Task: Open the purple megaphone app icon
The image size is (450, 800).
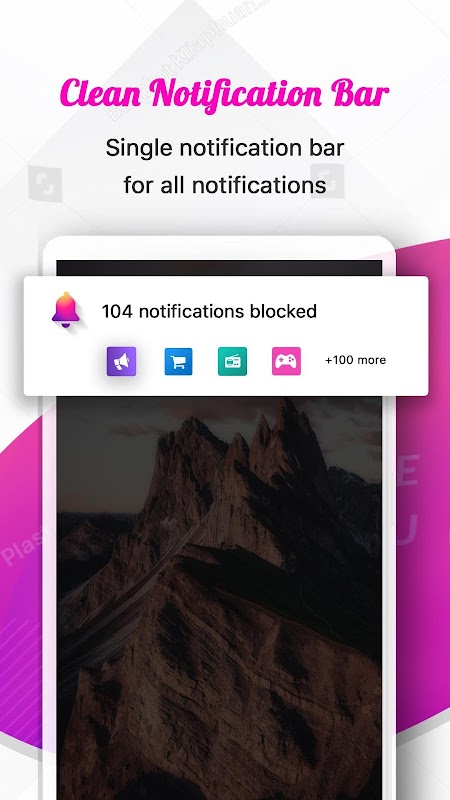Action: pos(121,361)
